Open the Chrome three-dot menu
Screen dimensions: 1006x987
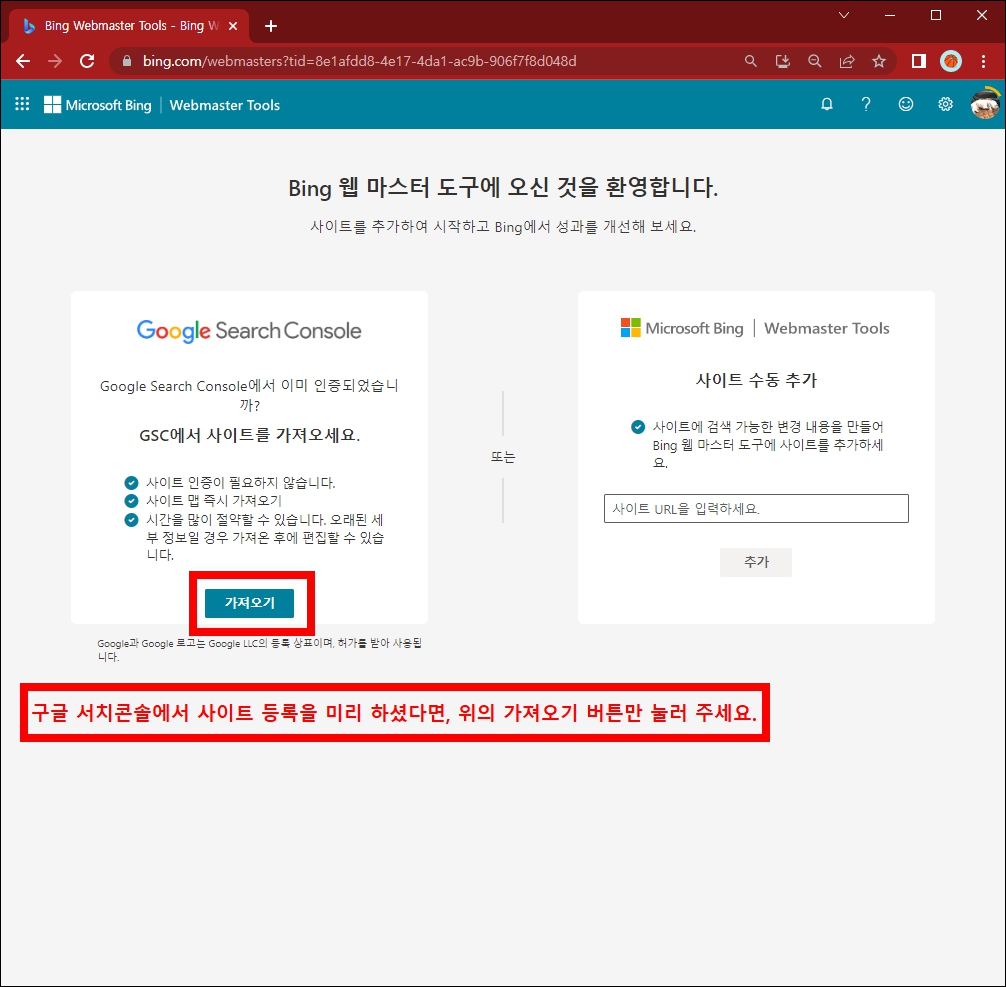983,61
